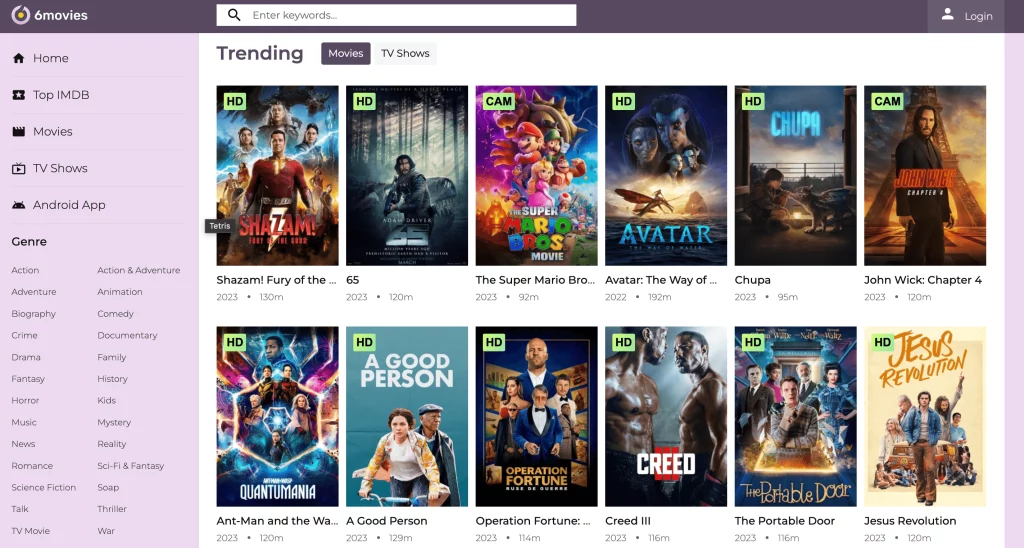Select the Reality genre
The image size is (1024, 548).
pyautogui.click(x=112, y=444)
